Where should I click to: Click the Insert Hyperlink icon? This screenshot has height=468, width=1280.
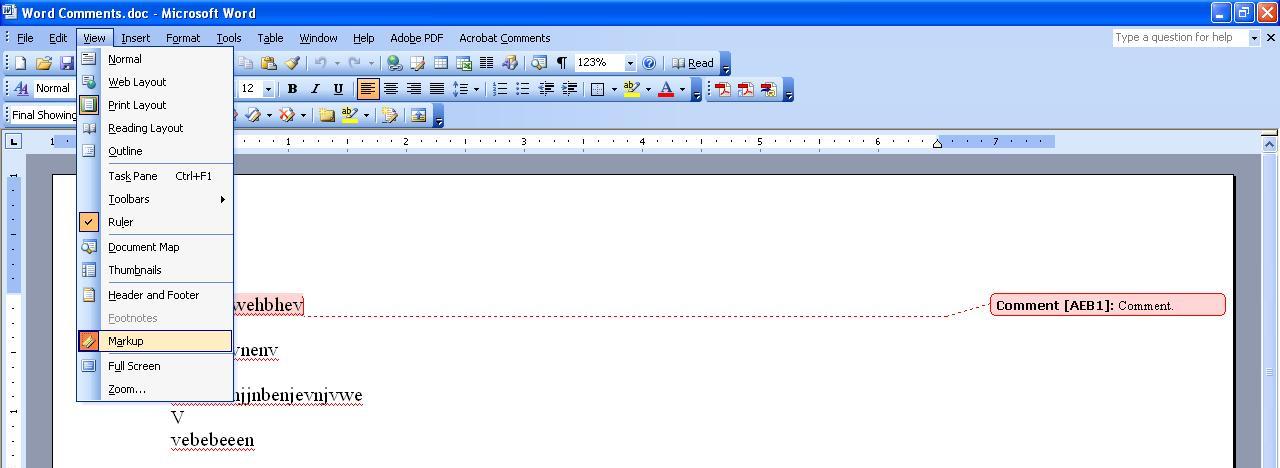pyautogui.click(x=394, y=63)
